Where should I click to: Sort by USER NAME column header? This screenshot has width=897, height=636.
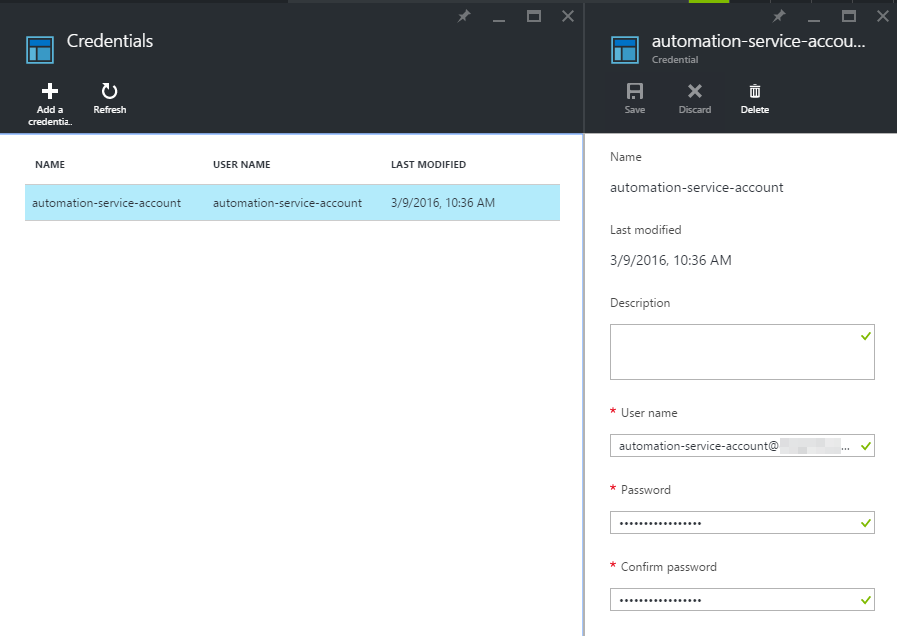[x=241, y=165]
